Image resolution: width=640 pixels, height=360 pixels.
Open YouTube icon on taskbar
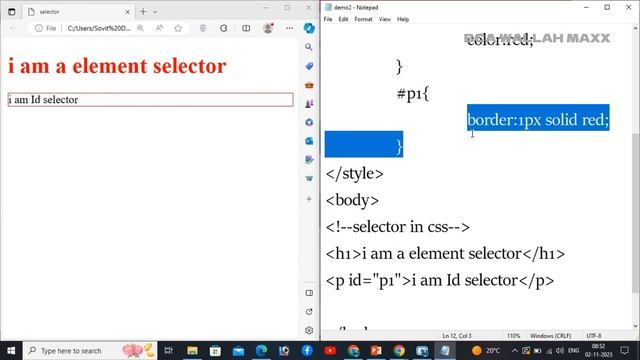coord(330,351)
